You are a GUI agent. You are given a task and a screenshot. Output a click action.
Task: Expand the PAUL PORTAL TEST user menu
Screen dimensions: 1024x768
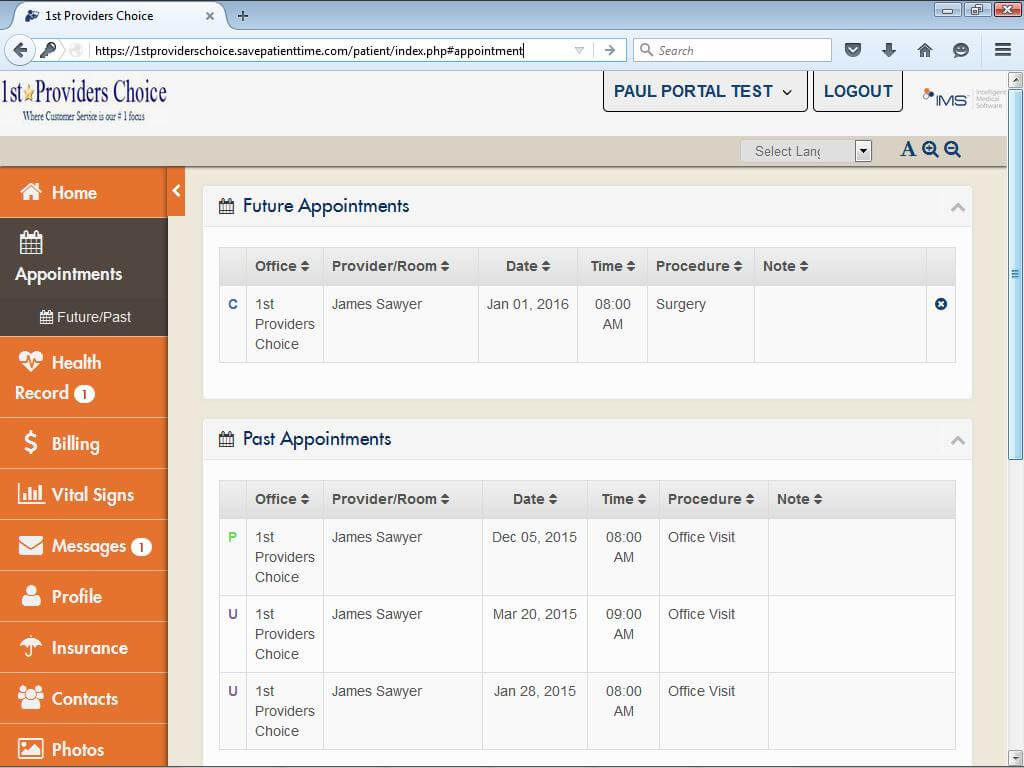(x=704, y=91)
